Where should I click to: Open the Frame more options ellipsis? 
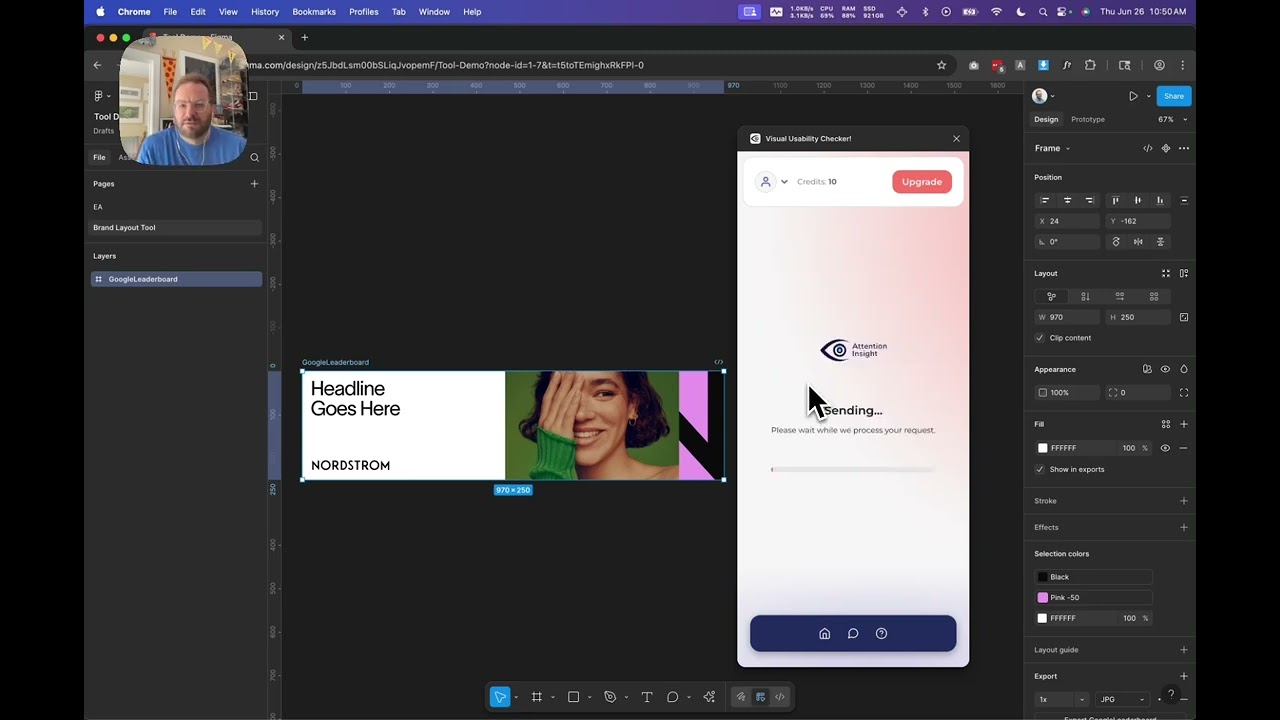pyautogui.click(x=1184, y=148)
